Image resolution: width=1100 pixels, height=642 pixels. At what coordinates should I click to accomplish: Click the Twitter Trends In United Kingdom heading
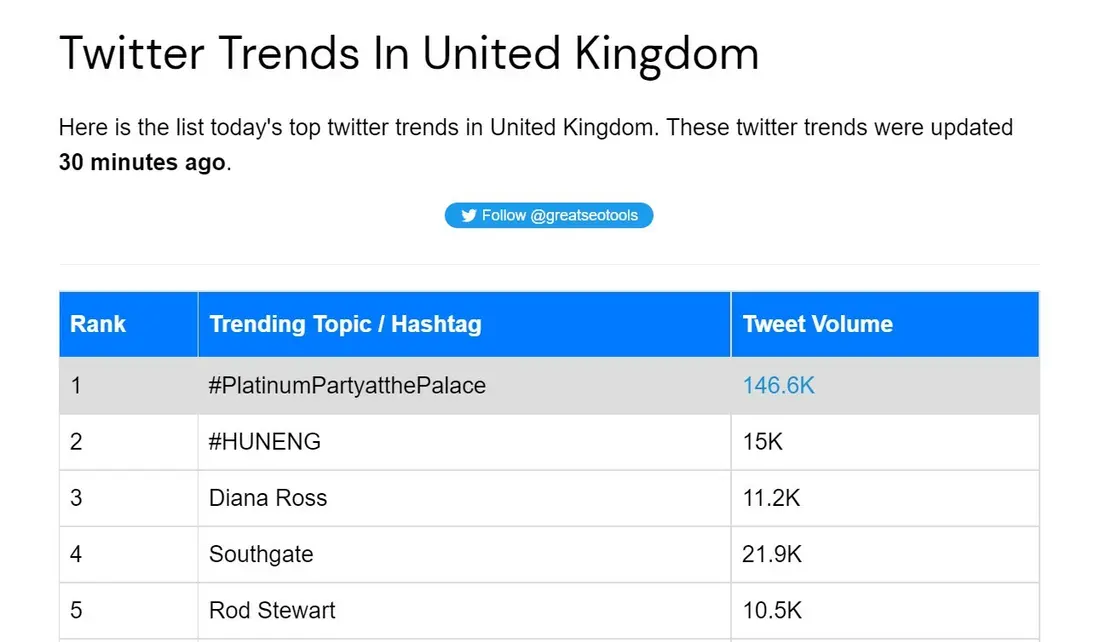[409, 53]
